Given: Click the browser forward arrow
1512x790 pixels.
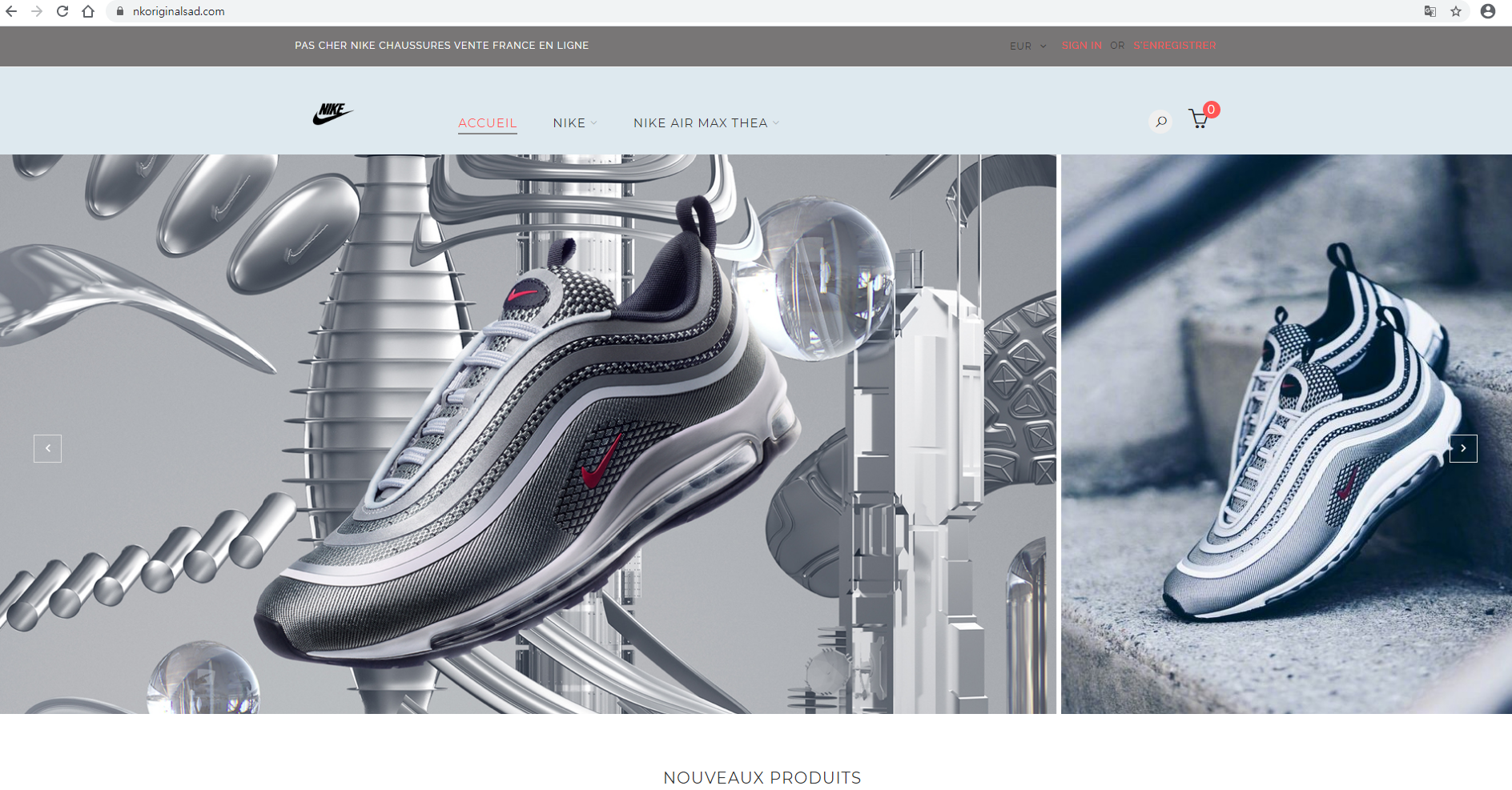Looking at the screenshot, I should pos(37,11).
